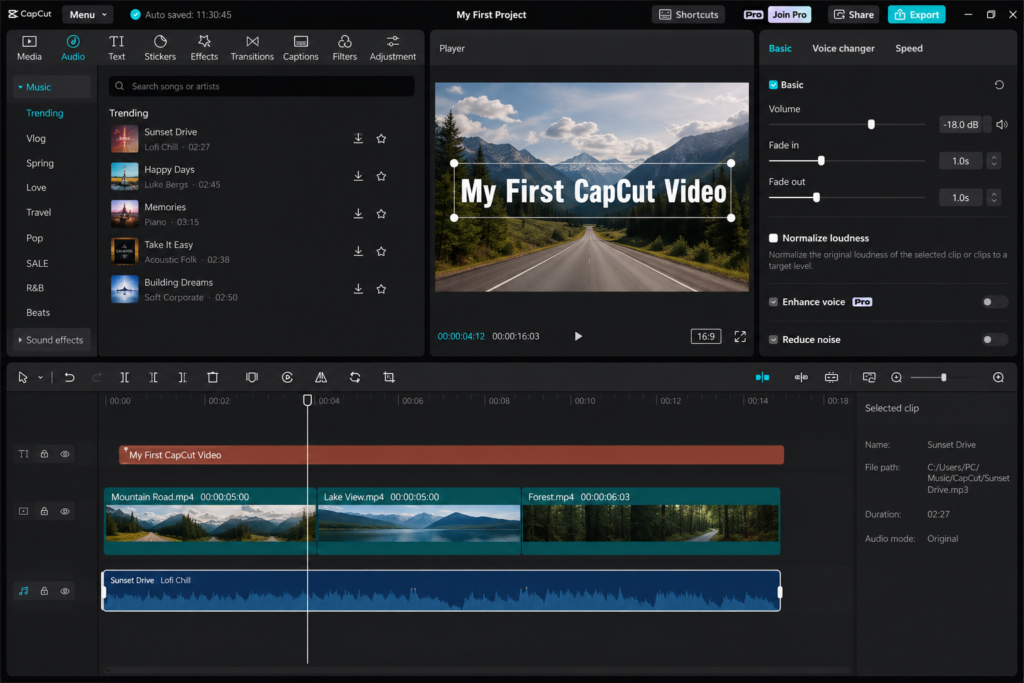Open the Transitions panel
This screenshot has height=683, width=1024.
(x=252, y=48)
